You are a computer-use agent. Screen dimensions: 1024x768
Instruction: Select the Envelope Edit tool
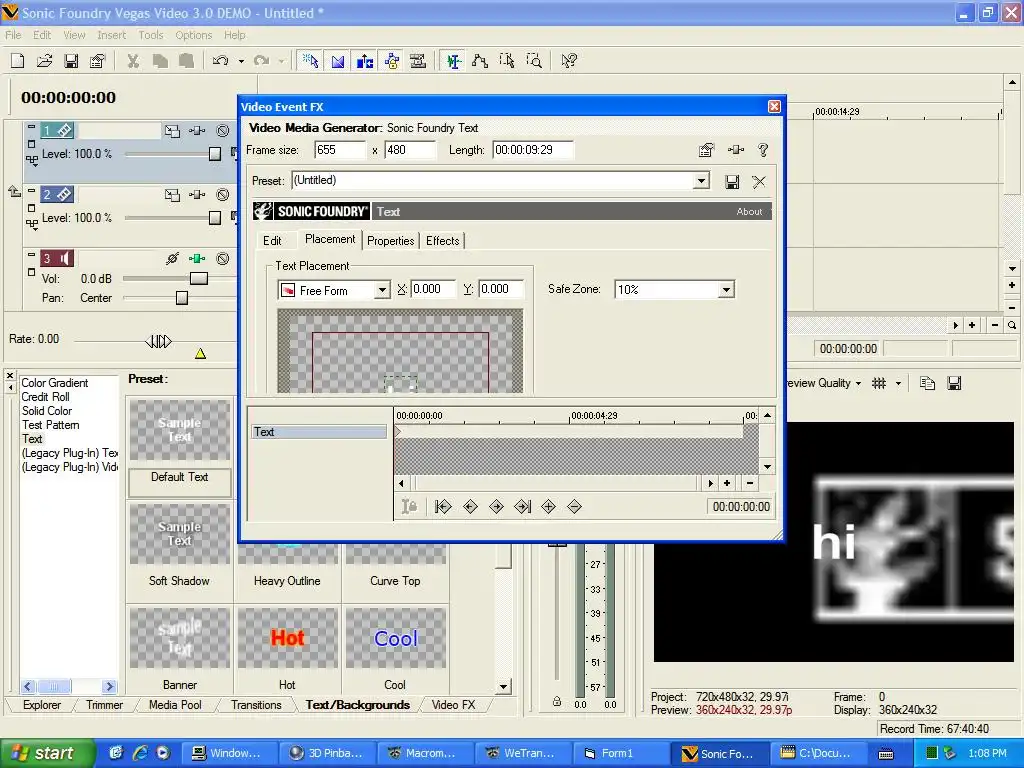[480, 61]
